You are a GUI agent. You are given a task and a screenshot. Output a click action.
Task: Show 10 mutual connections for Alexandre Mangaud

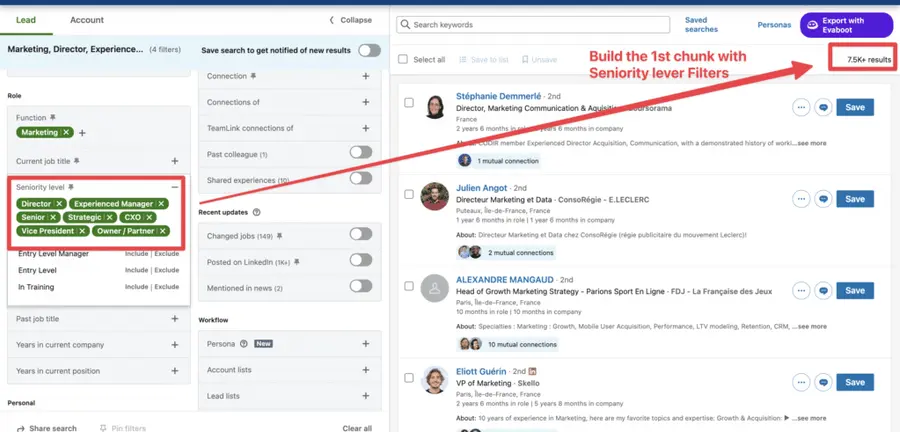coord(522,344)
